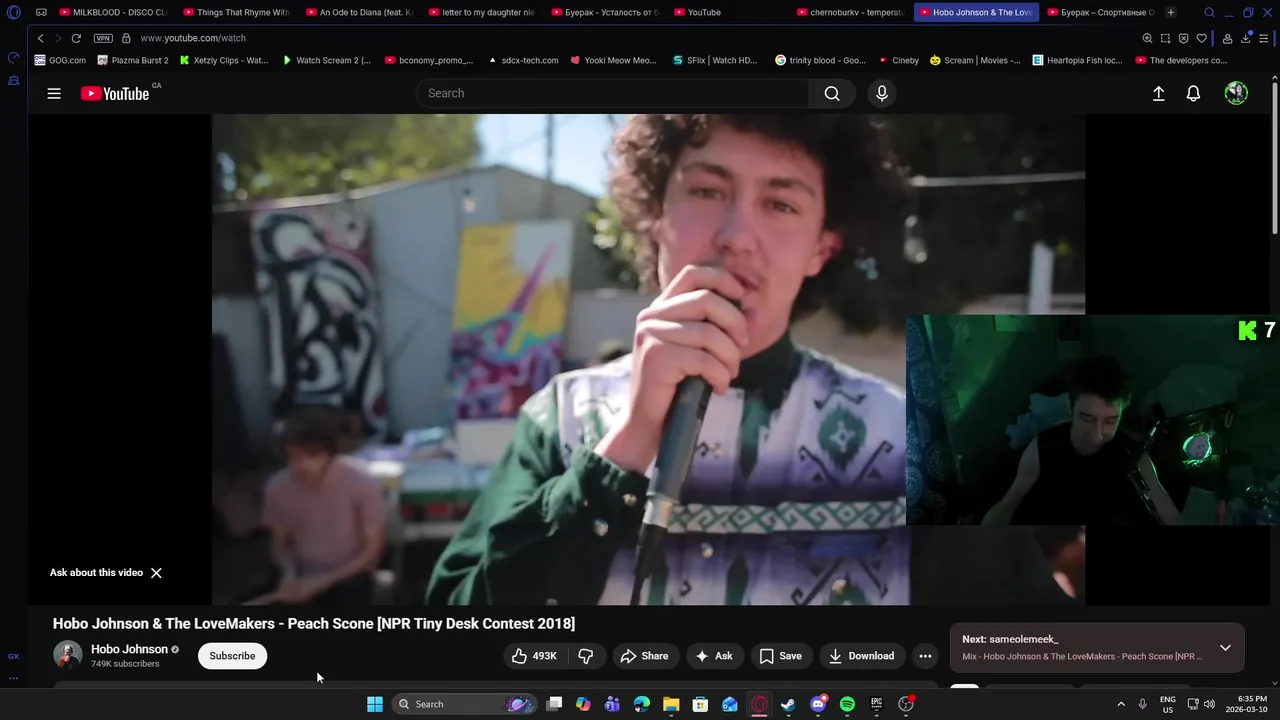Save the video to a playlist

[x=781, y=656]
